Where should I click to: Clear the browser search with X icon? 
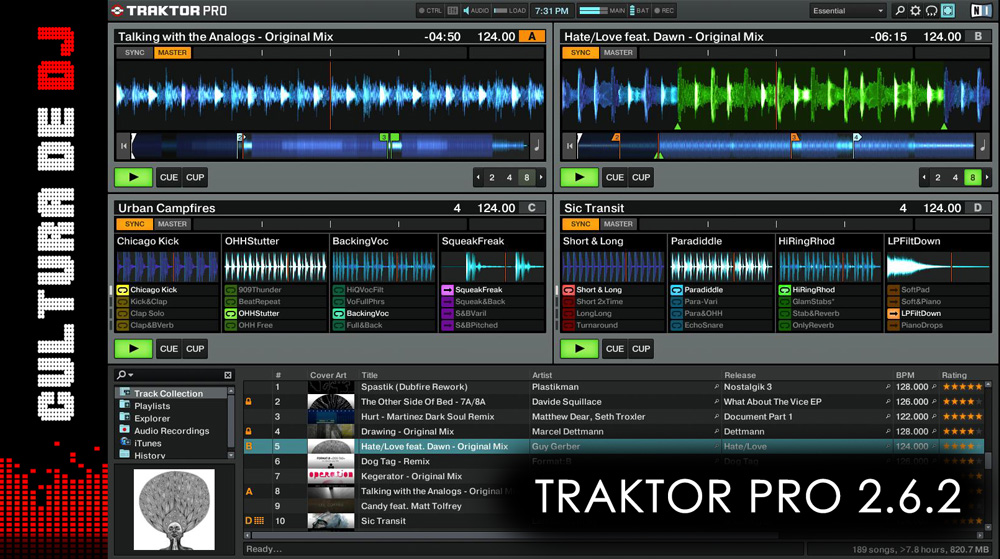pyautogui.click(x=228, y=375)
